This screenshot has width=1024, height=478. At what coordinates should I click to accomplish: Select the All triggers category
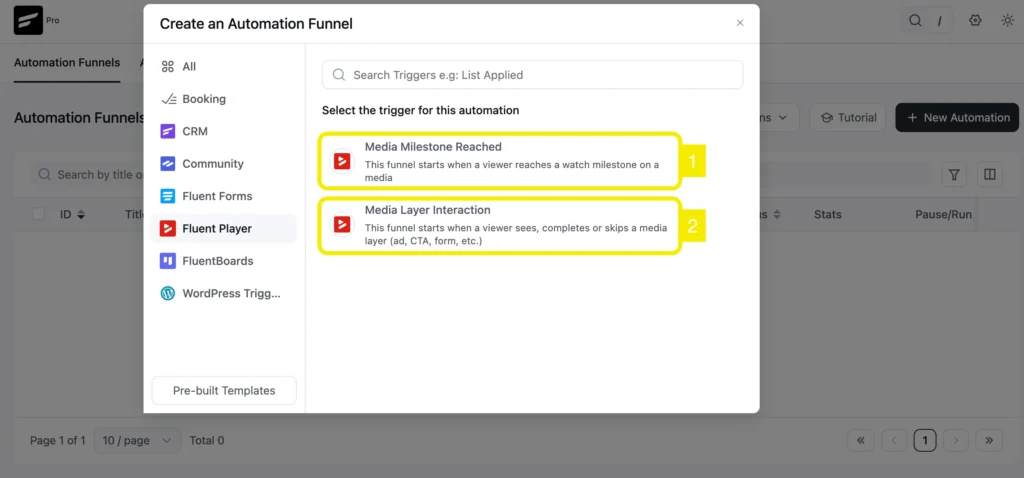click(x=223, y=67)
